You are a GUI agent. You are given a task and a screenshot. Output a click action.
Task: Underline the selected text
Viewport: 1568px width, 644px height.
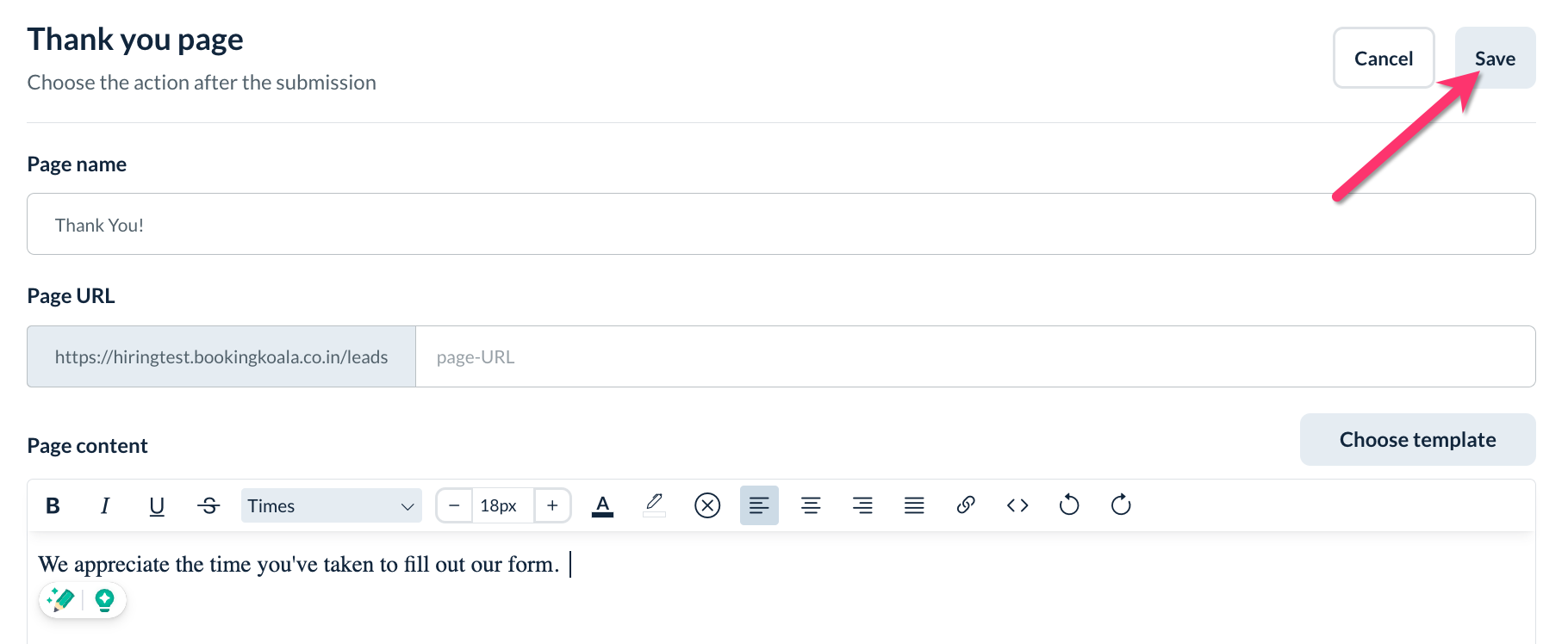click(157, 505)
